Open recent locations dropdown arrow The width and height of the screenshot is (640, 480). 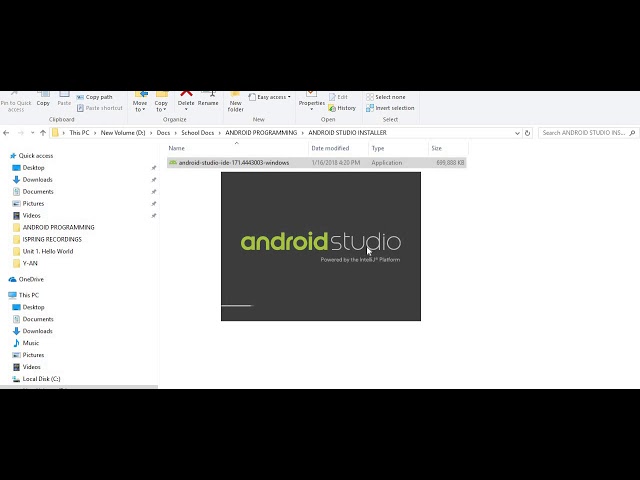(x=32, y=133)
